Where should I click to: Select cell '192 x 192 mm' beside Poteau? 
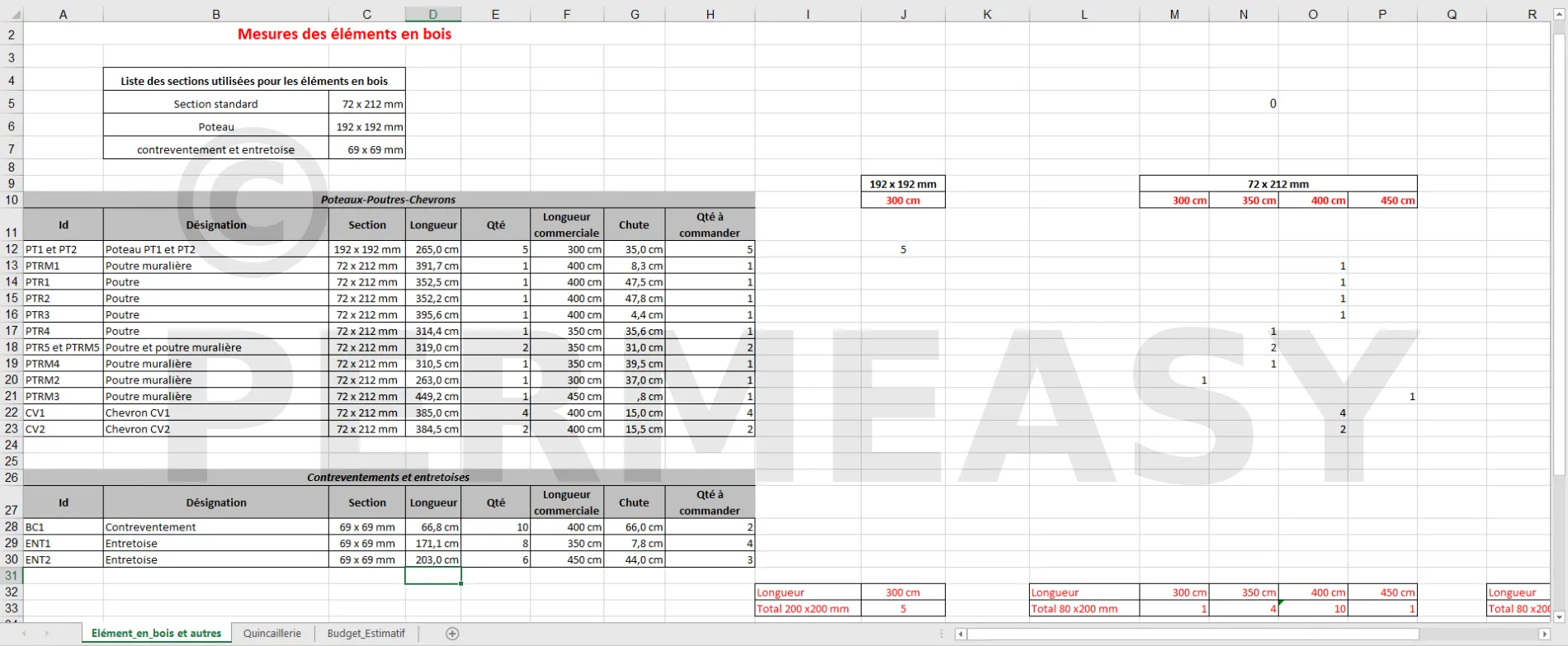[x=367, y=126]
